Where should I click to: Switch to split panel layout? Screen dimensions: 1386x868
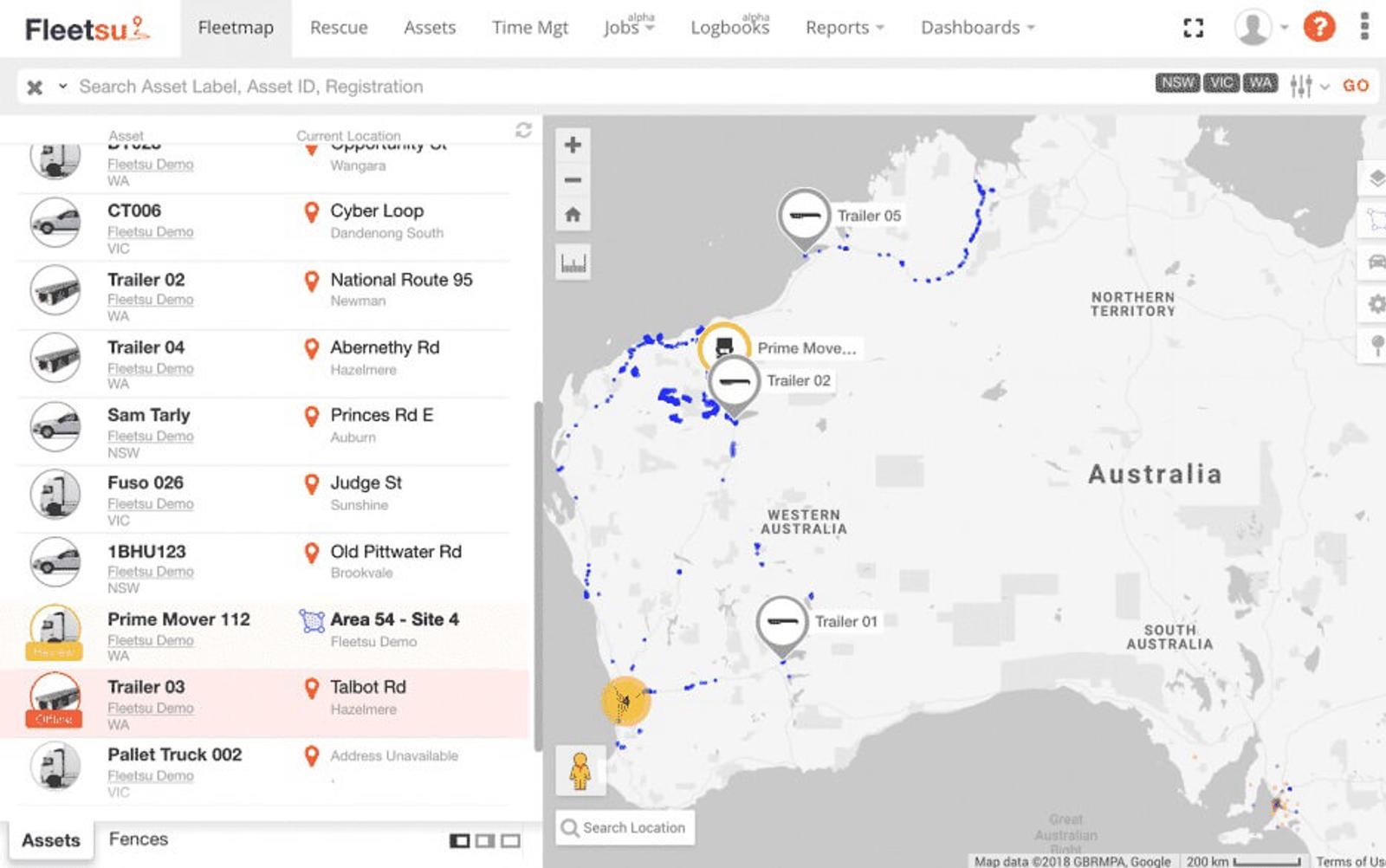point(460,840)
